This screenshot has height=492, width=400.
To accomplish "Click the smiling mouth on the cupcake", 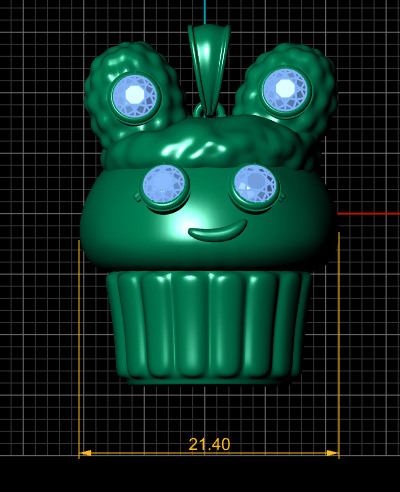I will [x=217, y=230].
